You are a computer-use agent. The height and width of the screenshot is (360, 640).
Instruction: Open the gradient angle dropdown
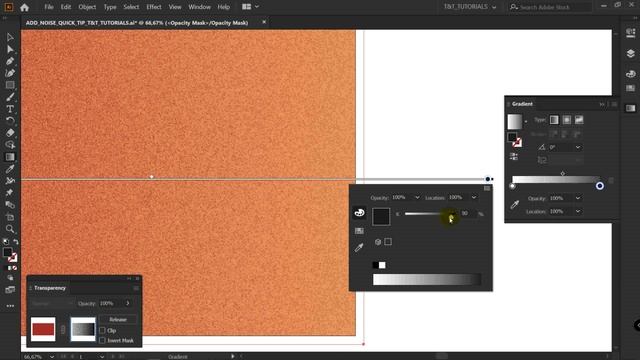[x=578, y=147]
